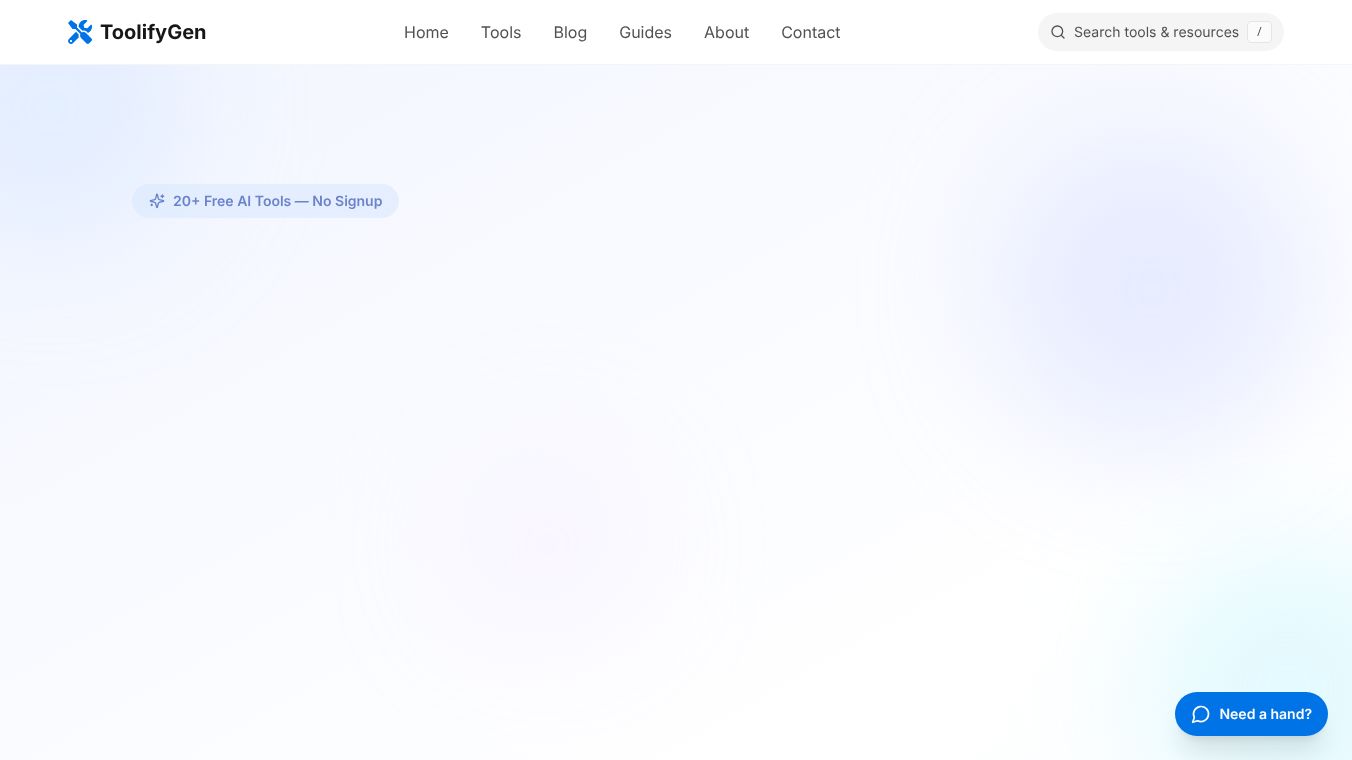Click the 20+ Free AI Tools badge text
Viewport: 1352px width, 760px height.
coord(277,201)
